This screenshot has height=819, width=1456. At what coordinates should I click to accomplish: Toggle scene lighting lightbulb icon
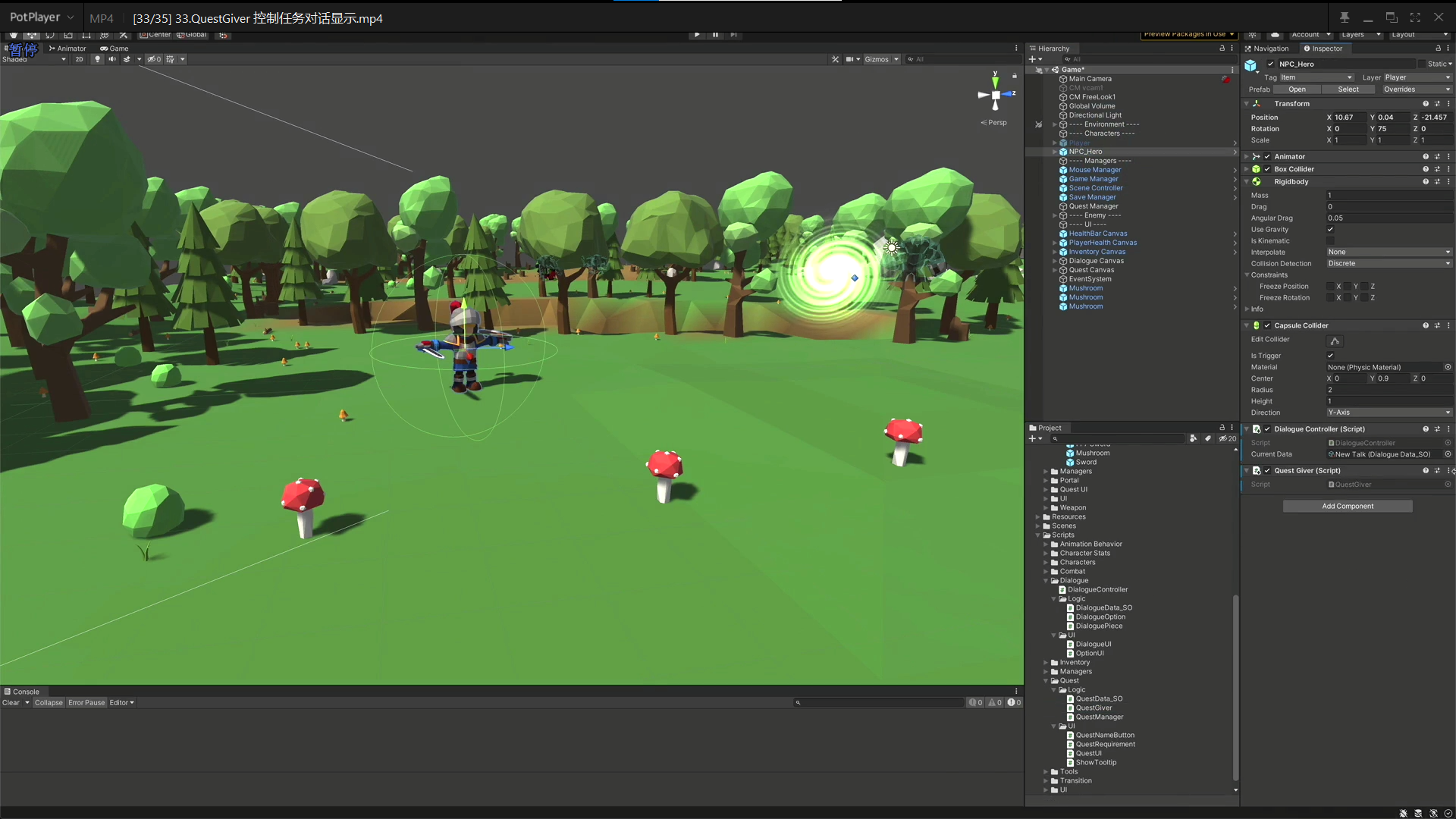pos(97,59)
